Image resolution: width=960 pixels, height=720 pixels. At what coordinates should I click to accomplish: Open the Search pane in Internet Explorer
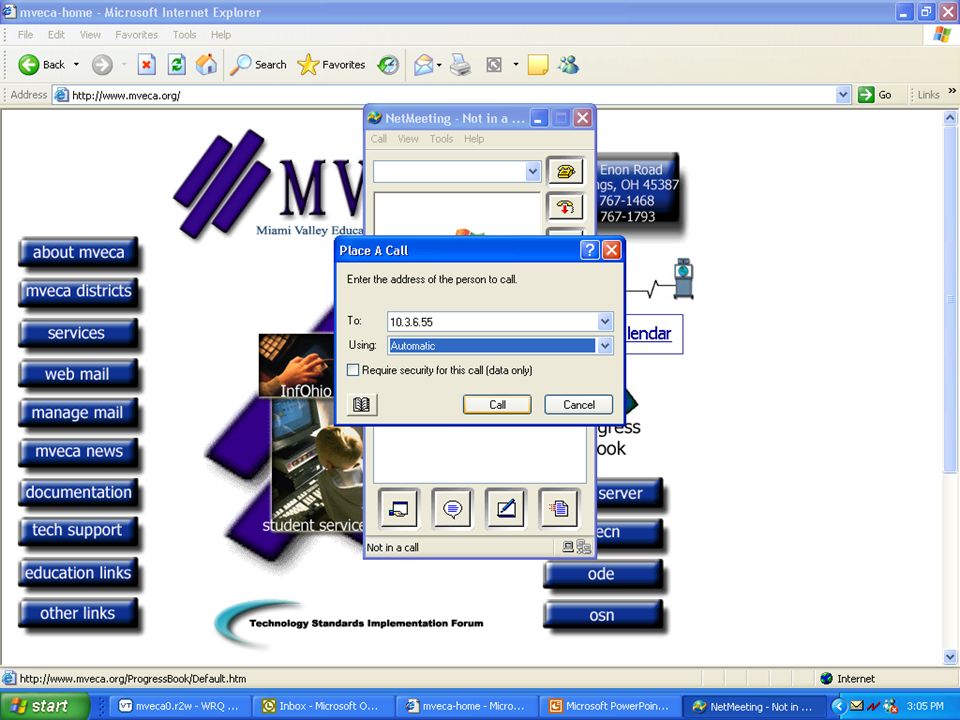pyautogui.click(x=258, y=64)
